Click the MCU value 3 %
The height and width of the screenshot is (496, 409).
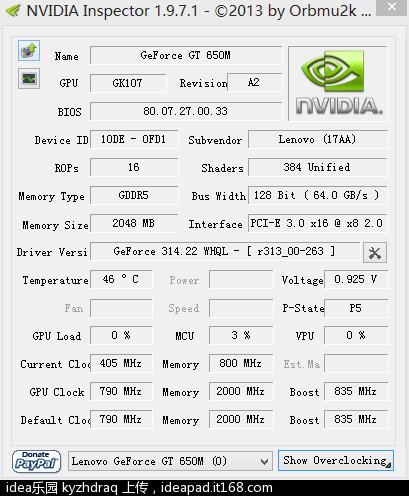[x=241, y=335]
